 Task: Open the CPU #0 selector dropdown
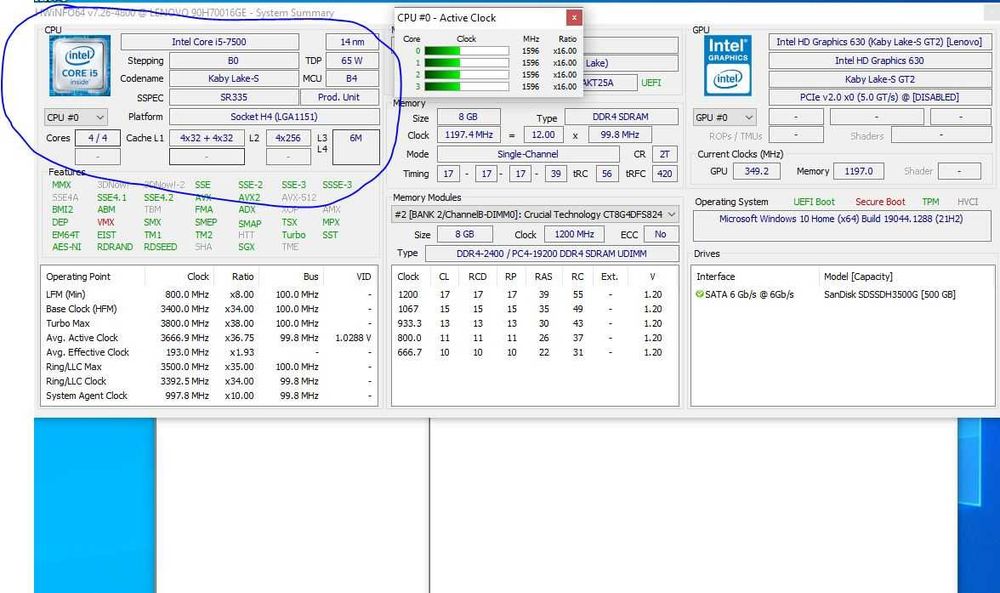pyautogui.click(x=76, y=117)
